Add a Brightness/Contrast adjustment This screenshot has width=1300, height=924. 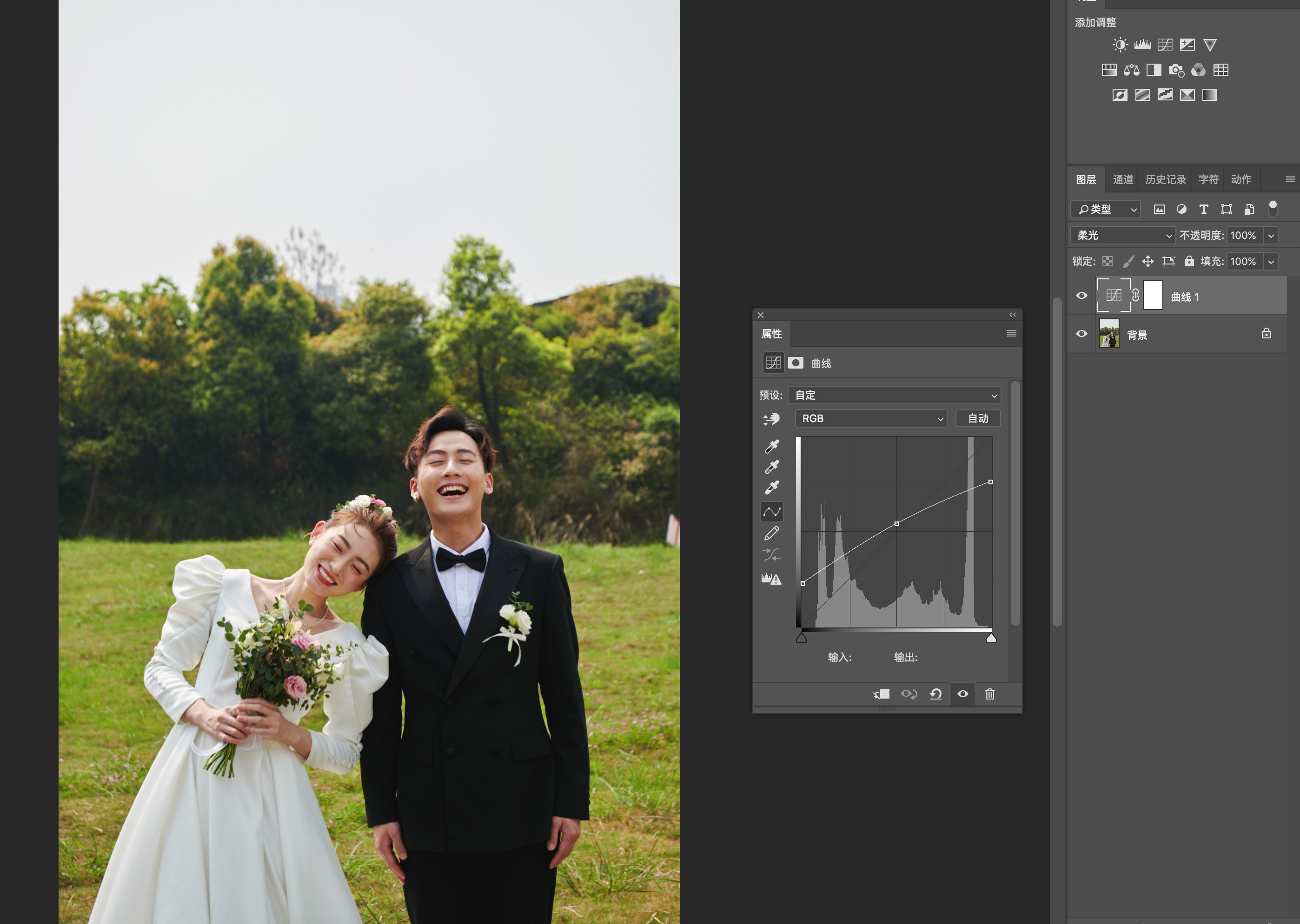coord(1120,45)
